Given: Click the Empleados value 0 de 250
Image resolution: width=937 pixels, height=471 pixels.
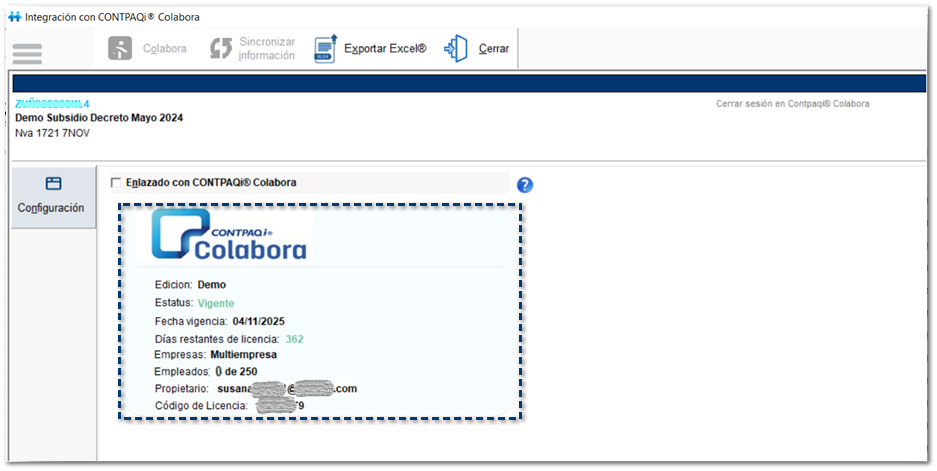Looking at the screenshot, I should pyautogui.click(x=237, y=371).
